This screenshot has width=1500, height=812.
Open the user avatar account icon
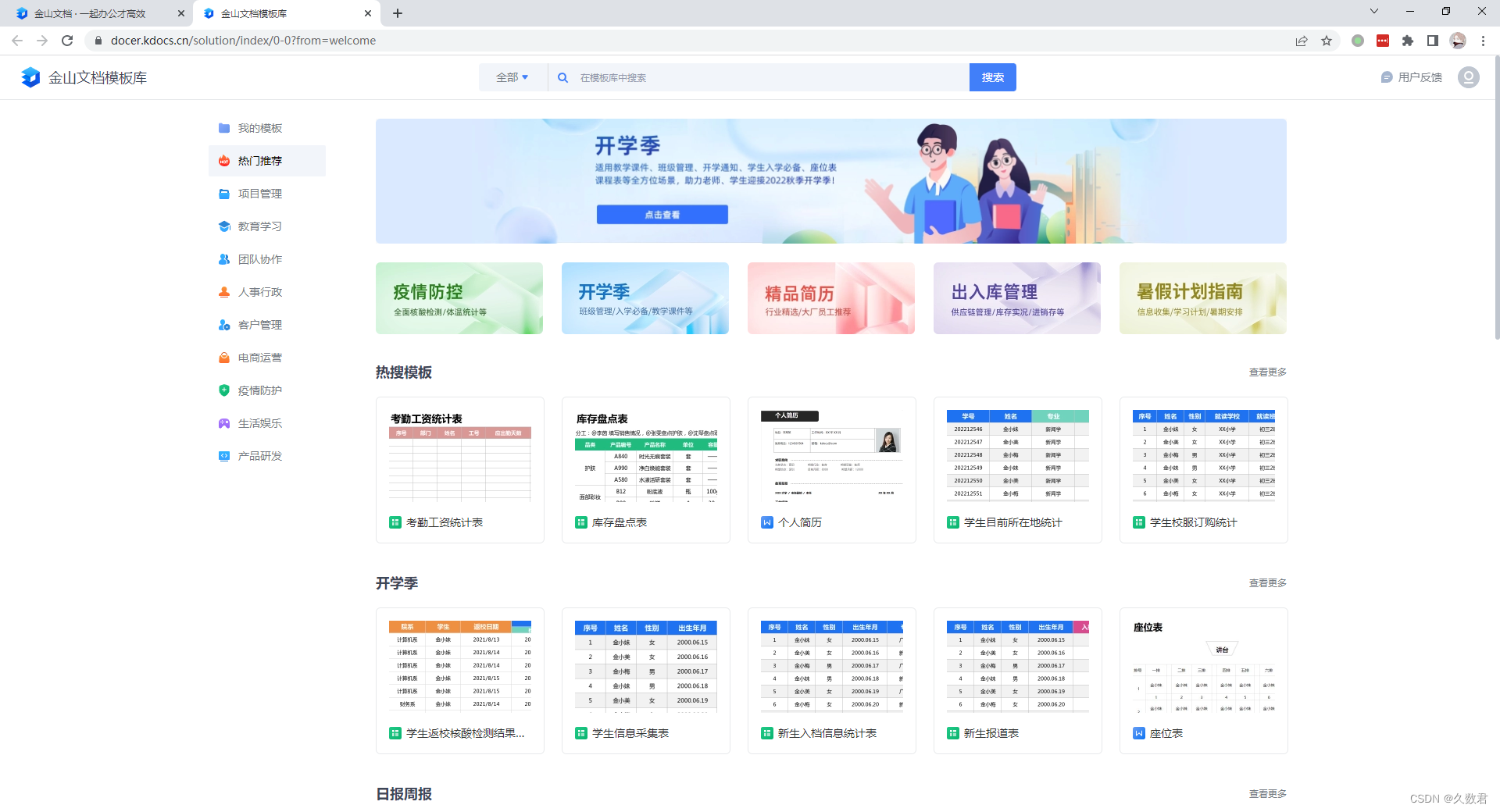point(1469,77)
